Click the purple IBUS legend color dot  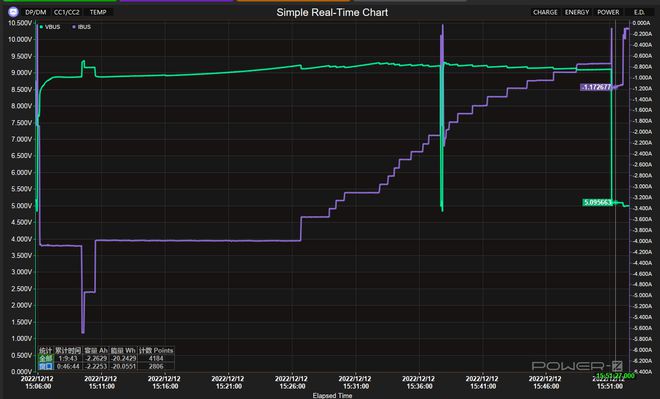pyautogui.click(x=74, y=27)
